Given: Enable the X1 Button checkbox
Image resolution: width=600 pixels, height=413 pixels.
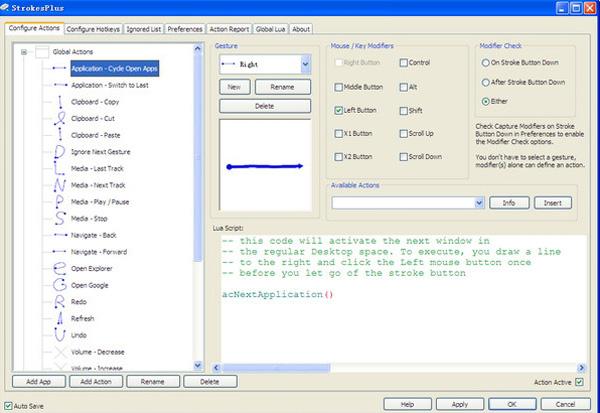Looking at the screenshot, I should (x=338, y=134).
